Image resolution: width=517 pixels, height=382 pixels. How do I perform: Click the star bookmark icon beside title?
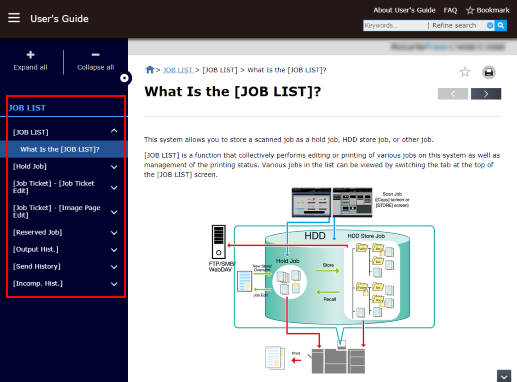[465, 72]
